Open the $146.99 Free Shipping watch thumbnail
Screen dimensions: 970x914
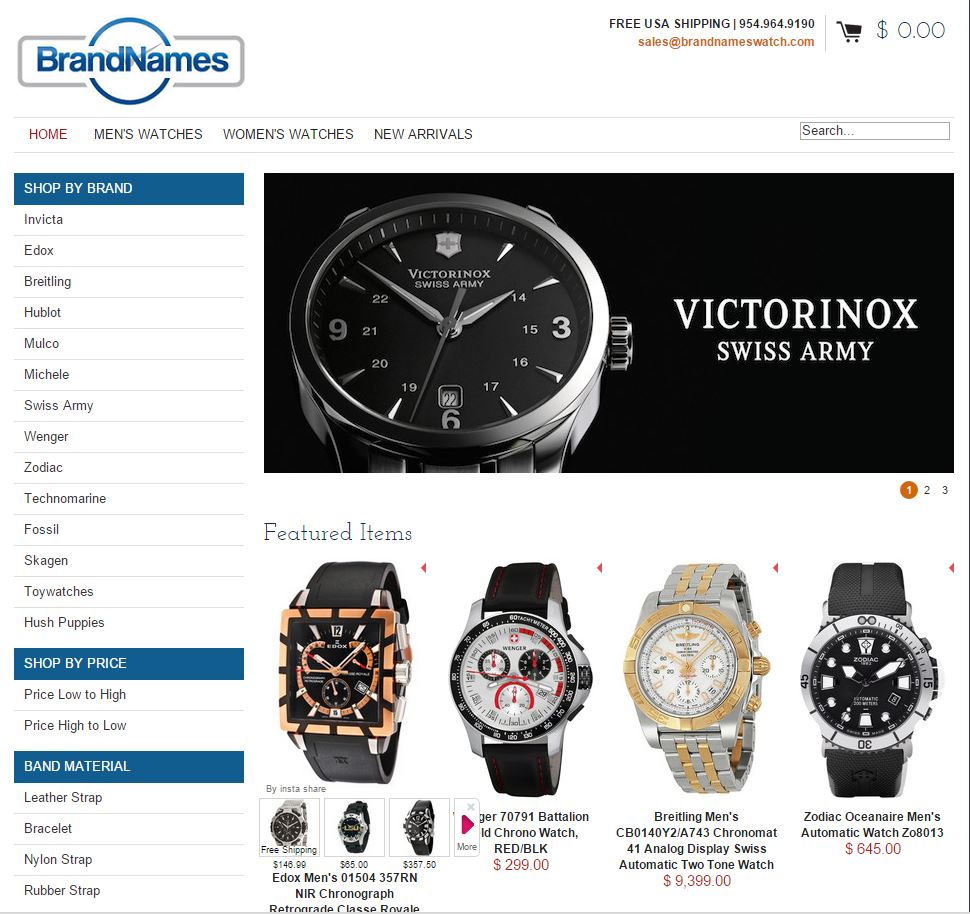click(289, 827)
